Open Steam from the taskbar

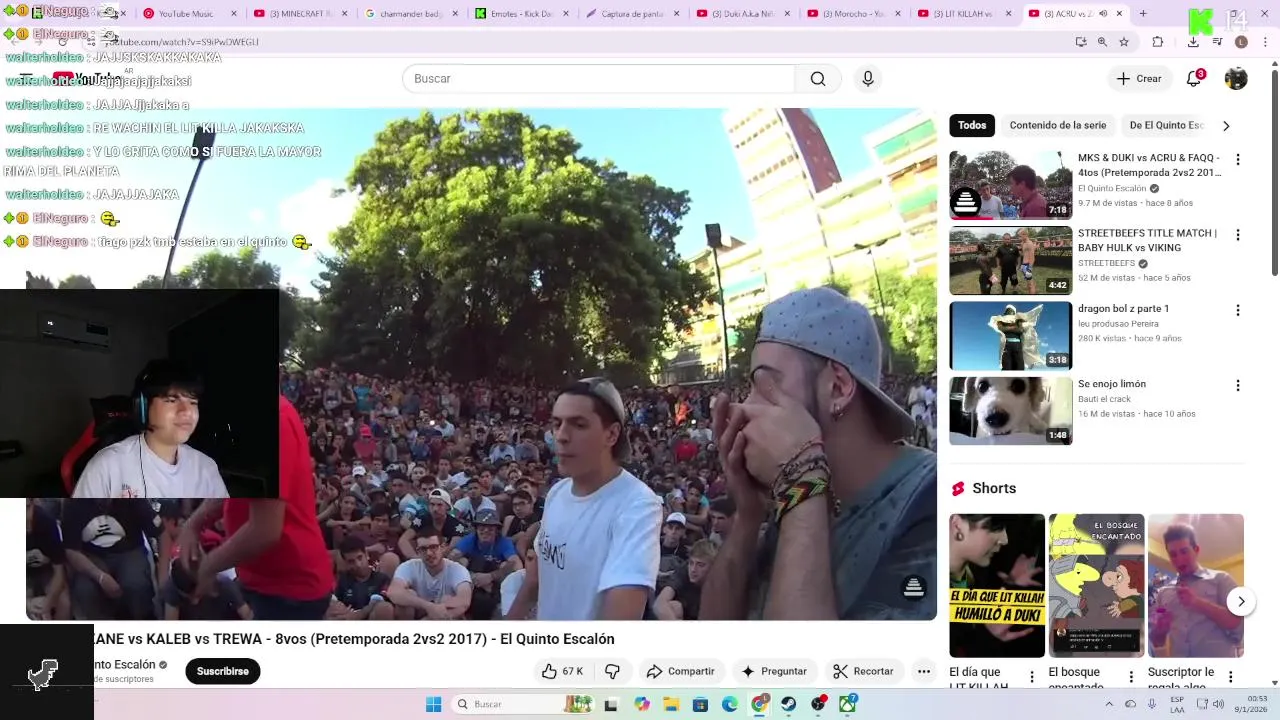click(x=789, y=705)
